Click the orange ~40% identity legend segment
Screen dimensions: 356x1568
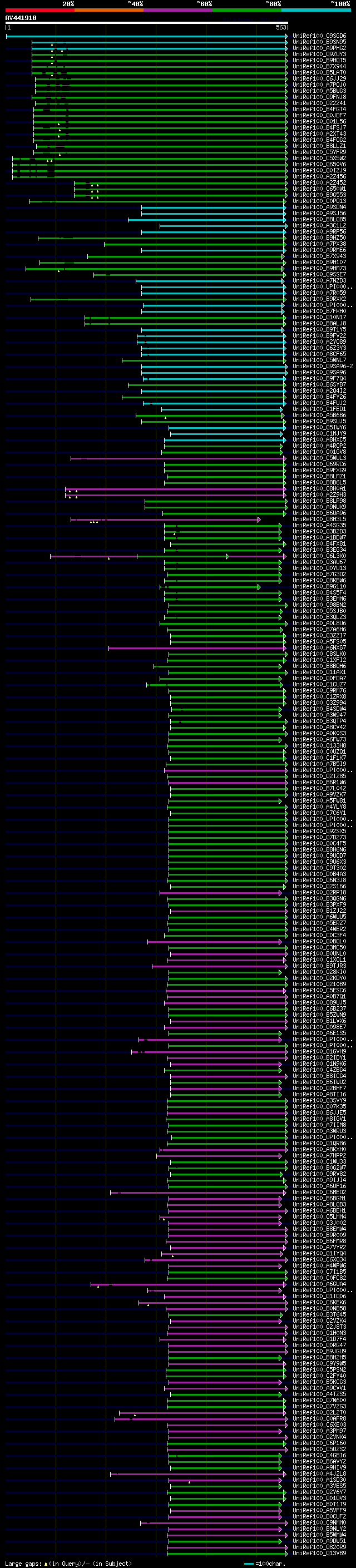(x=109, y=10)
